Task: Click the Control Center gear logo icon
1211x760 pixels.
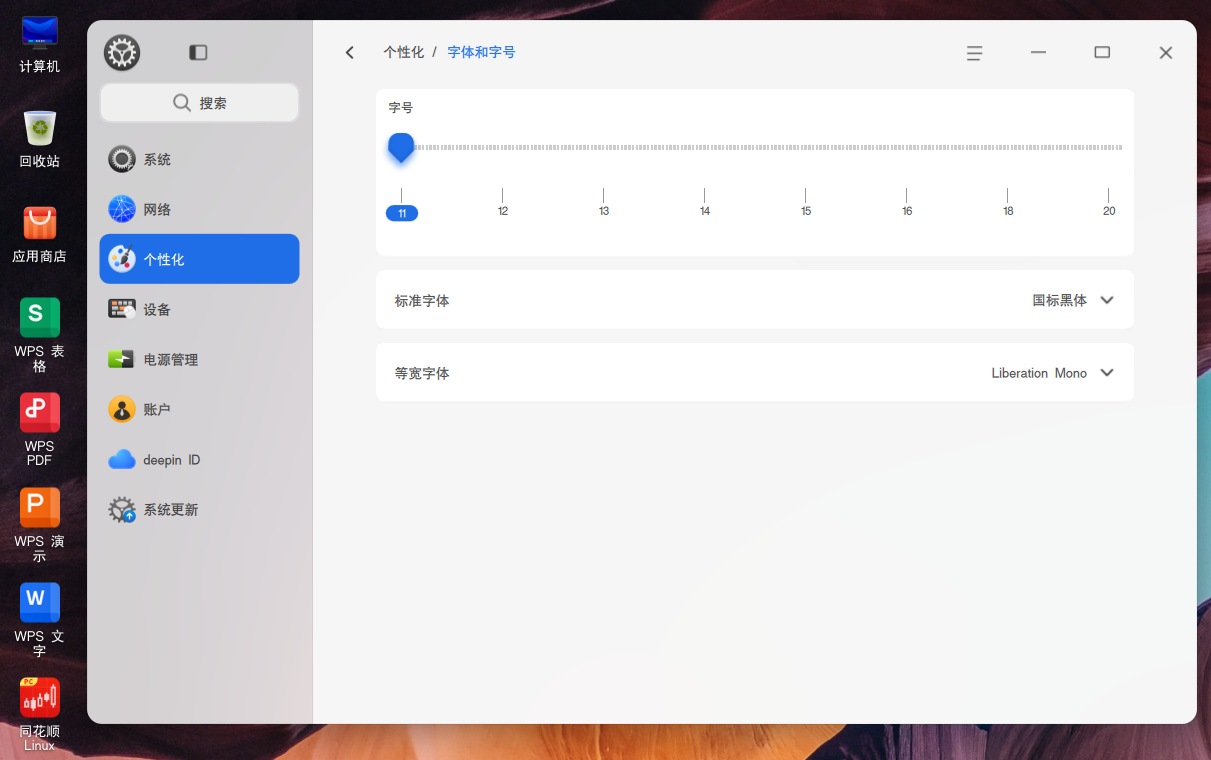Action: (x=122, y=52)
